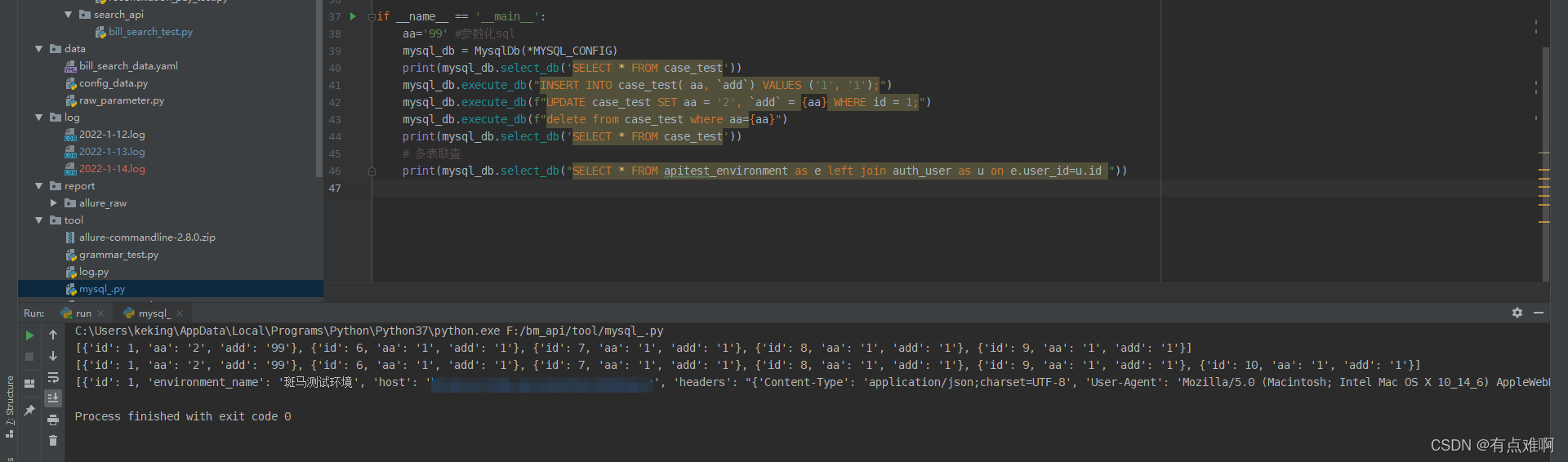Run main from the line 37 gutter arrow

tap(353, 16)
